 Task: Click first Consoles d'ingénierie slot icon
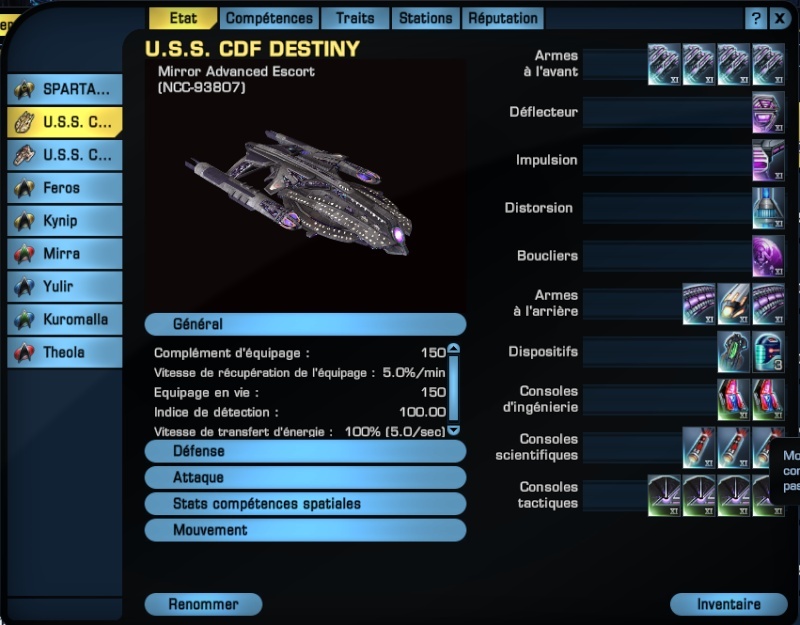733,400
